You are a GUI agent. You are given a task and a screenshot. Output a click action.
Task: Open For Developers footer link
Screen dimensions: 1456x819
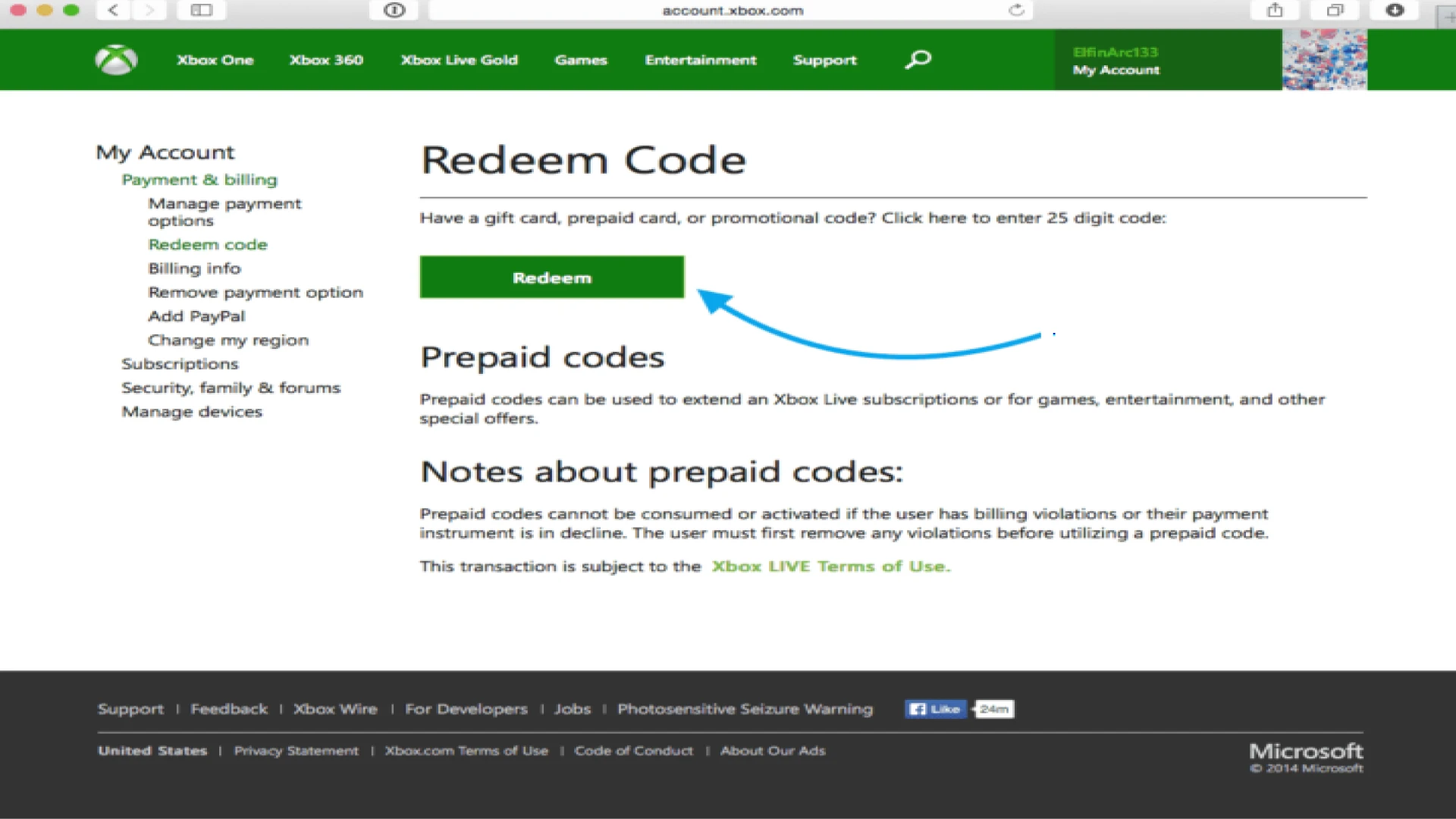(466, 709)
